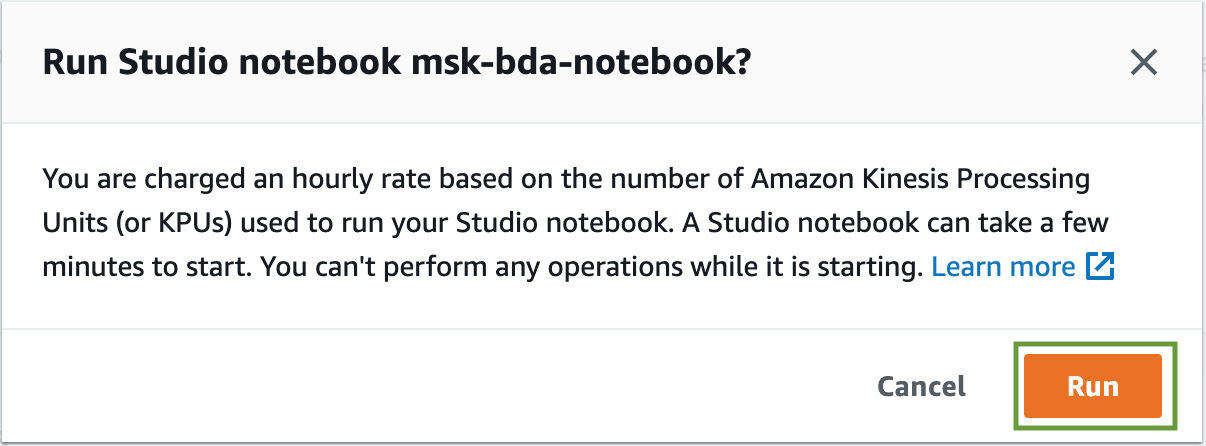Start the Studio notebook with Run
Image resolution: width=1206 pixels, height=446 pixels.
point(1092,386)
